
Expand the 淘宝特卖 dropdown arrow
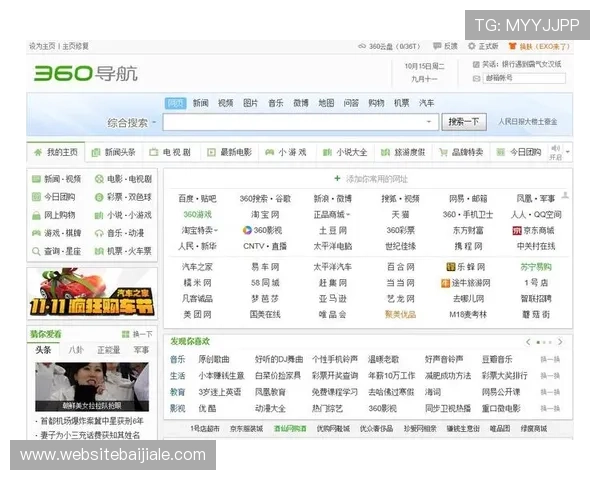216,230
